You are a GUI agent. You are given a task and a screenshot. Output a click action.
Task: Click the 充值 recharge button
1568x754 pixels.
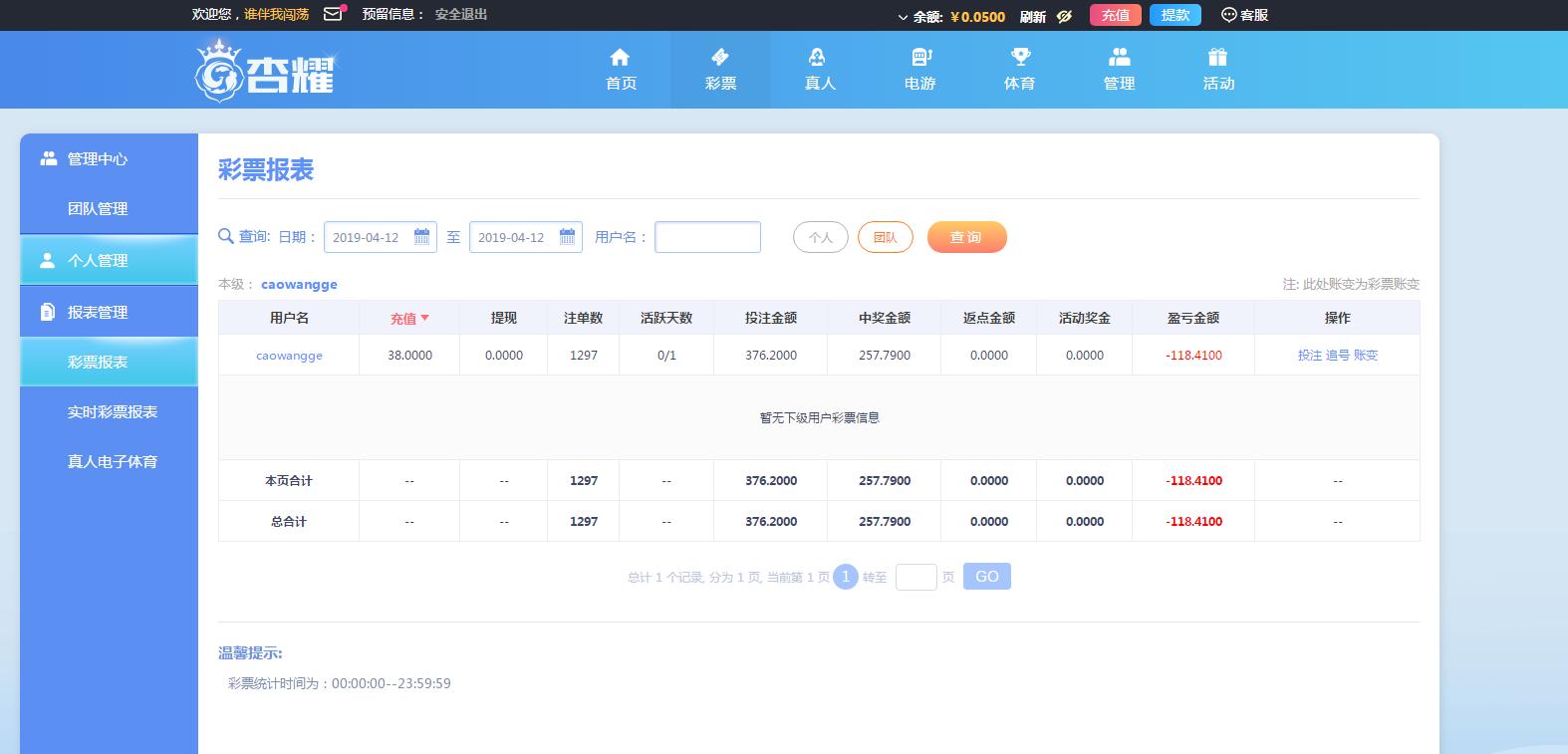coord(1115,15)
